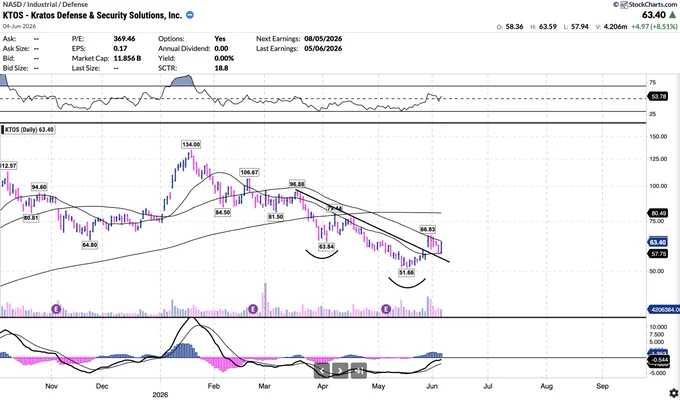Click the Low price 57.94
The height and width of the screenshot is (400, 680).
pyautogui.click(x=580, y=26)
